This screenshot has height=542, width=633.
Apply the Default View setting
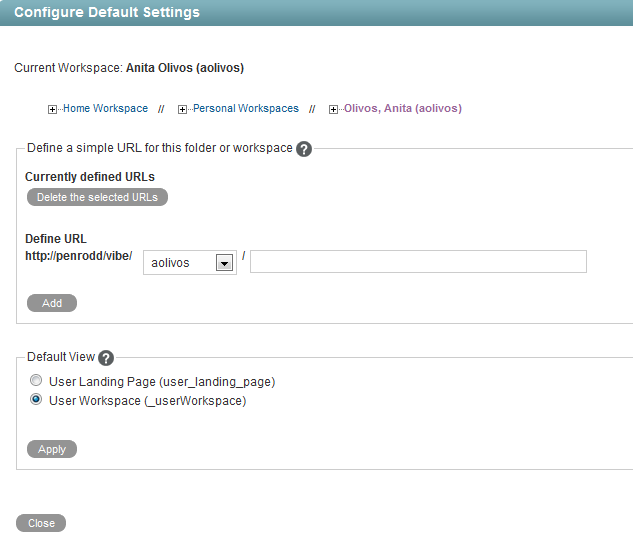tap(52, 449)
